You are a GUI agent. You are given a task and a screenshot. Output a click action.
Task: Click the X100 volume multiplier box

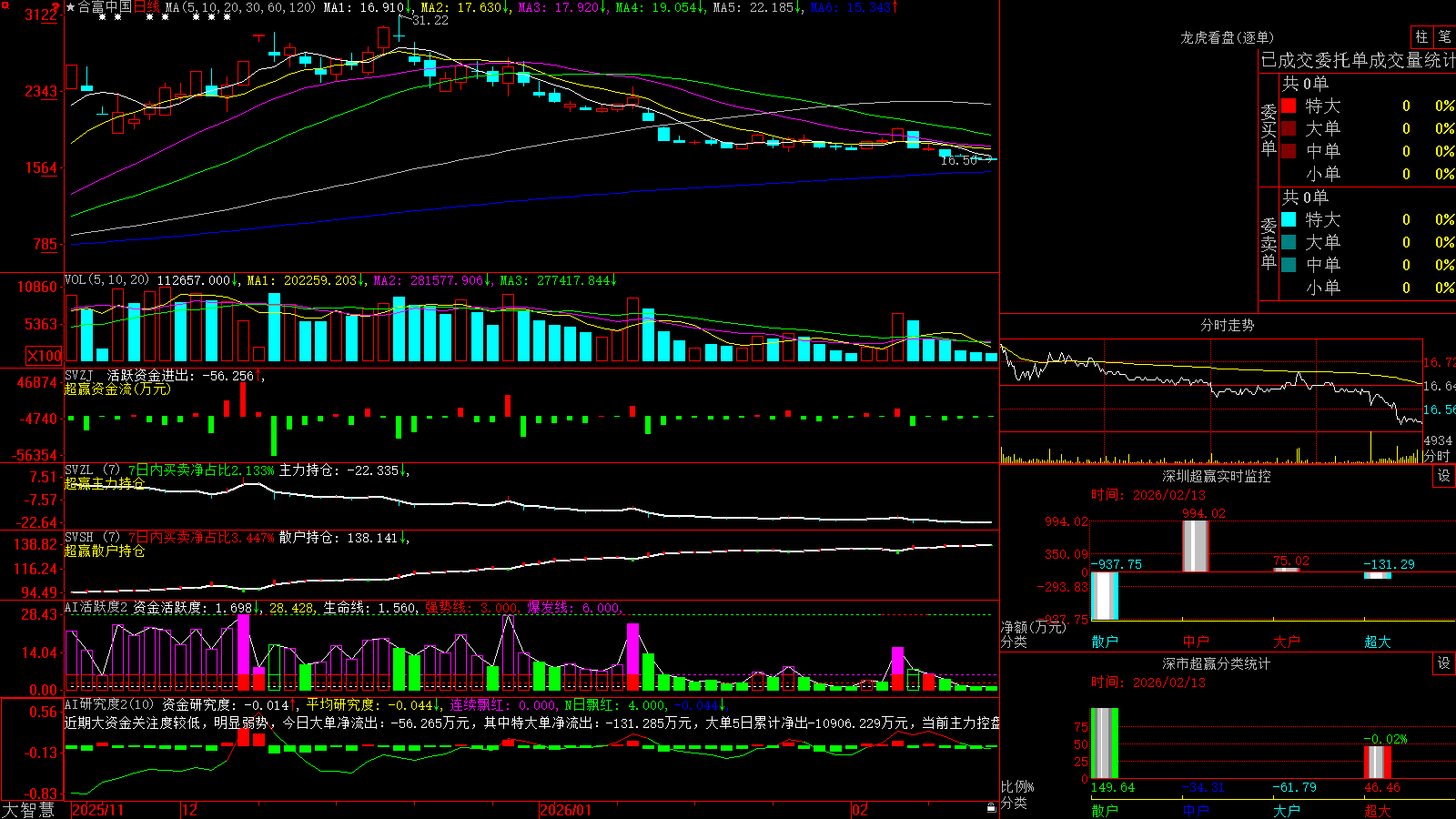tap(45, 356)
